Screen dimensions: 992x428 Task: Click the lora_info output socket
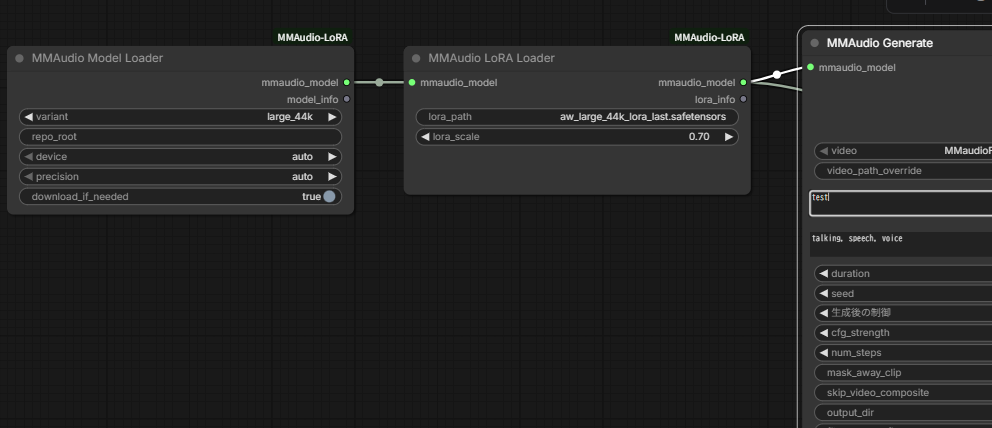(x=743, y=99)
